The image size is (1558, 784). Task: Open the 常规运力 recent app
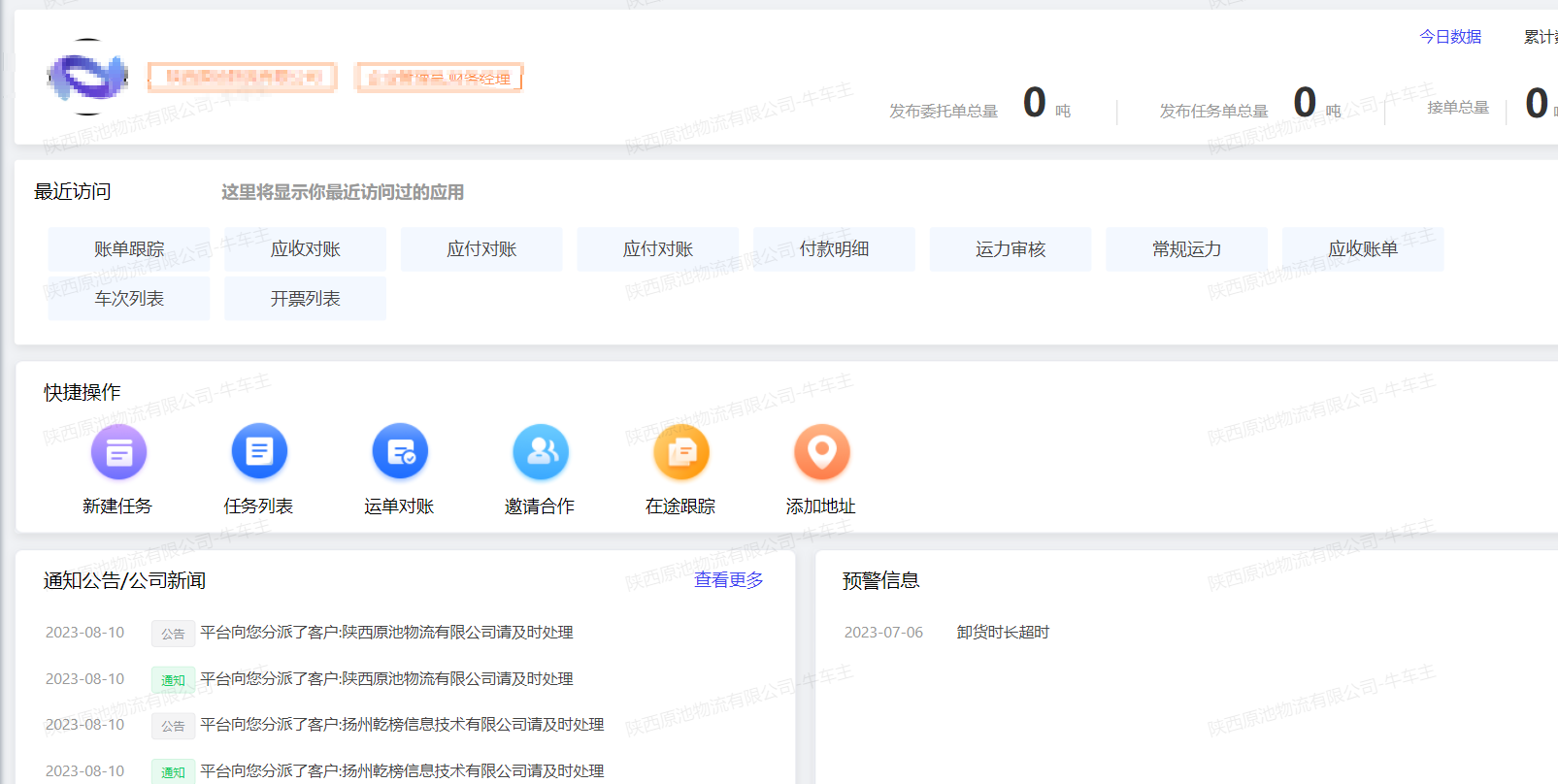click(x=1186, y=249)
